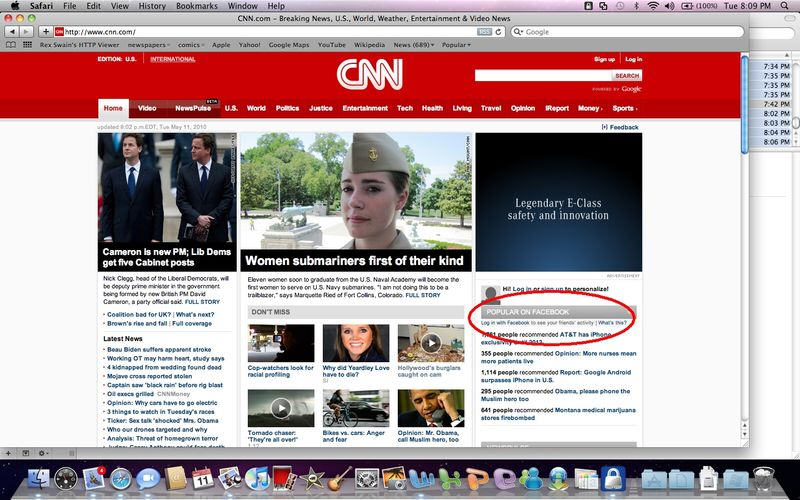Viewport: 800px width, 500px height.
Task: Play Hollywood's burglars video thumbnail
Action: (x=431, y=343)
